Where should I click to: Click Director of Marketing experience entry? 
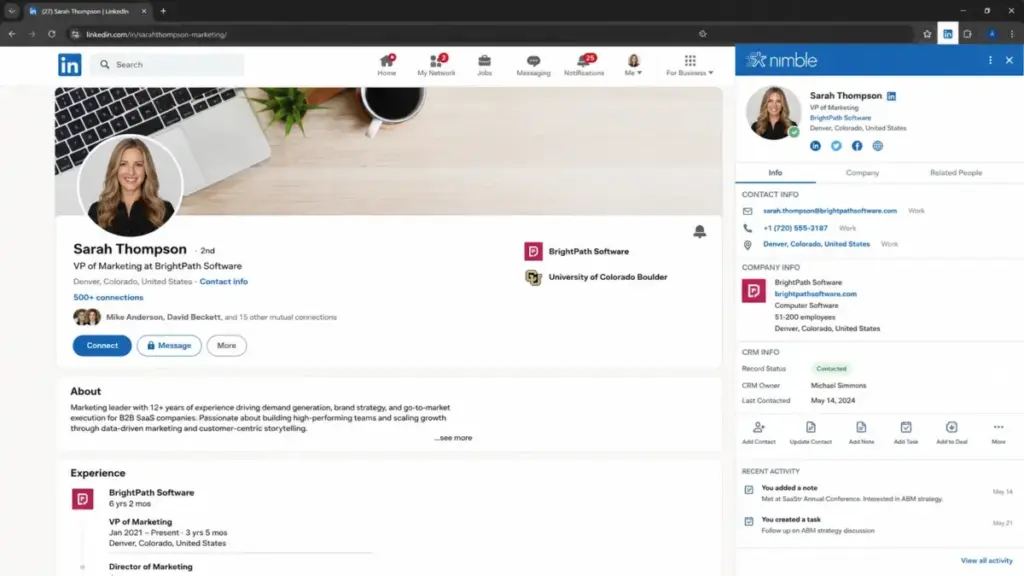150,567
